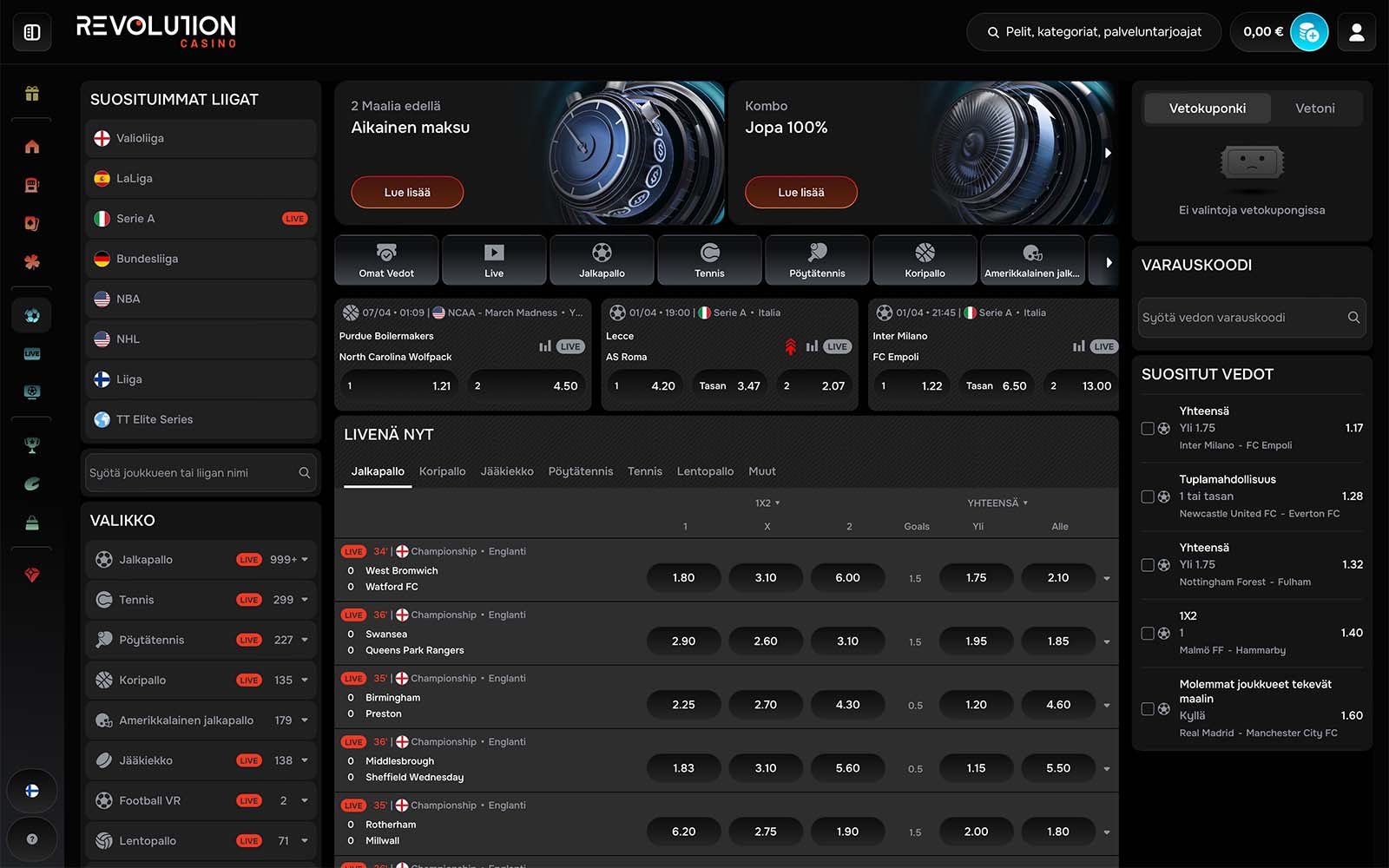This screenshot has height=868, width=1389.
Task: Open the 1X2 market dropdown
Action: (767, 503)
